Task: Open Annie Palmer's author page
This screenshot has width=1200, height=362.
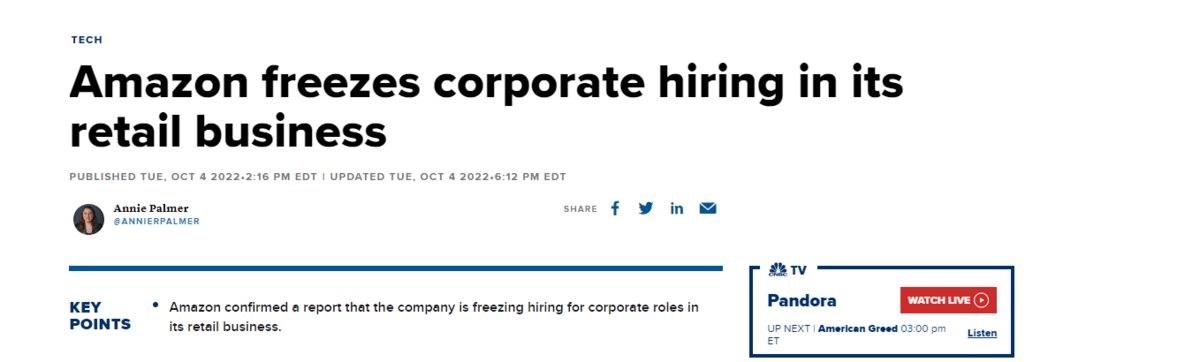Action: click(x=149, y=208)
